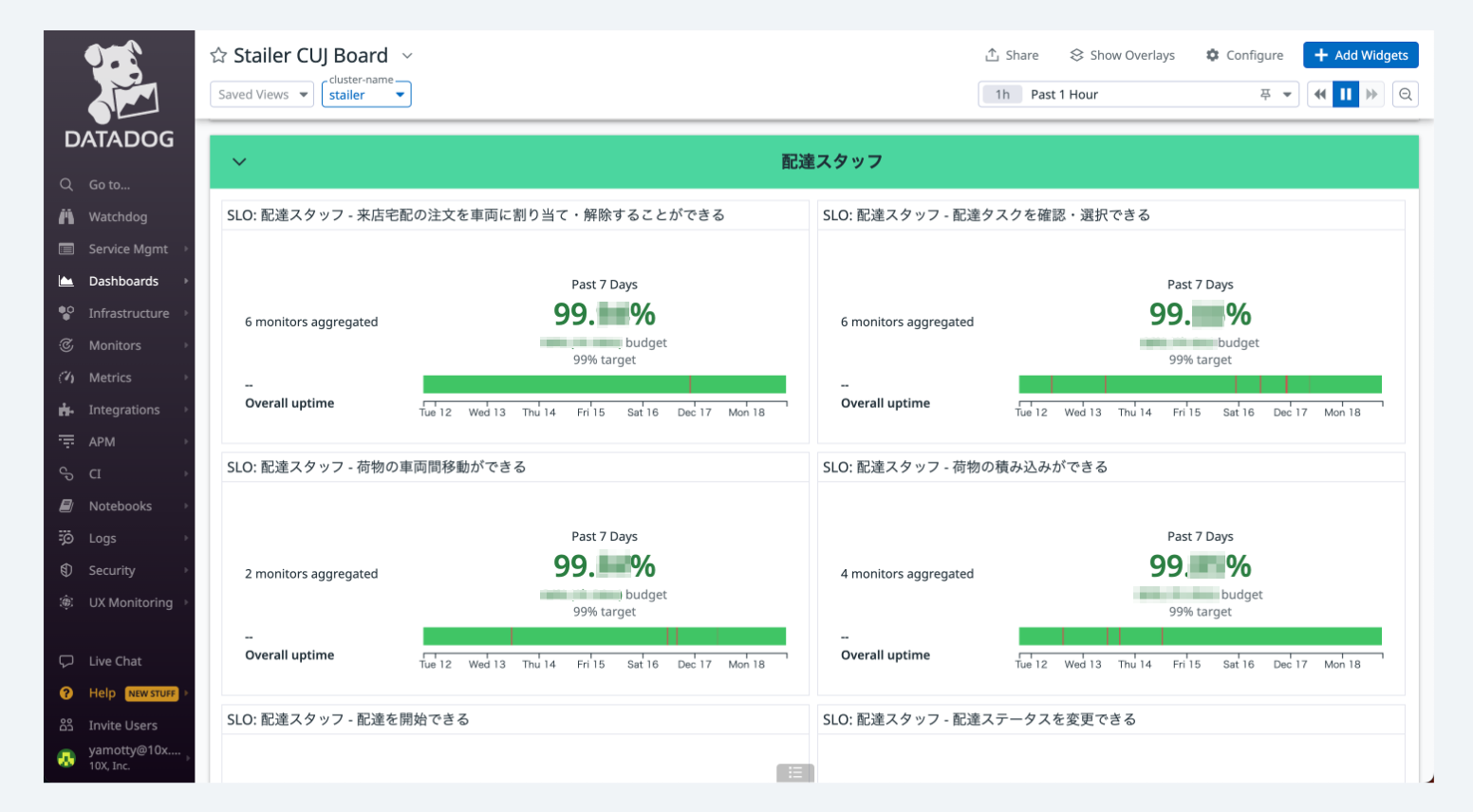
Task: Open the Watchdog binoculars icon
Action: [66, 217]
